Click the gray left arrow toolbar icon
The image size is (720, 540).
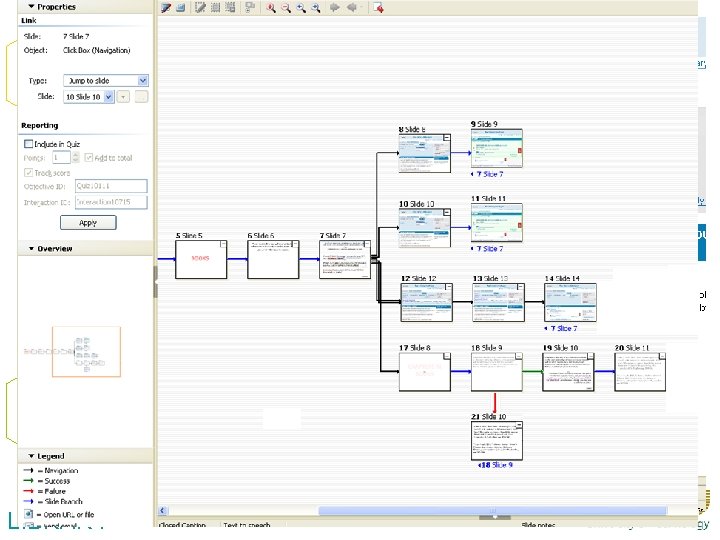point(352,7)
